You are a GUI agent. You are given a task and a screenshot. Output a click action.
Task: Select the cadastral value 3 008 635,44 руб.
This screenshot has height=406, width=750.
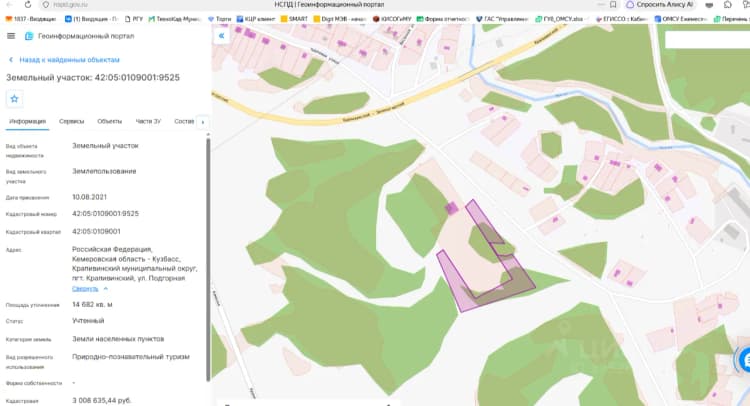pyautogui.click(x=101, y=400)
